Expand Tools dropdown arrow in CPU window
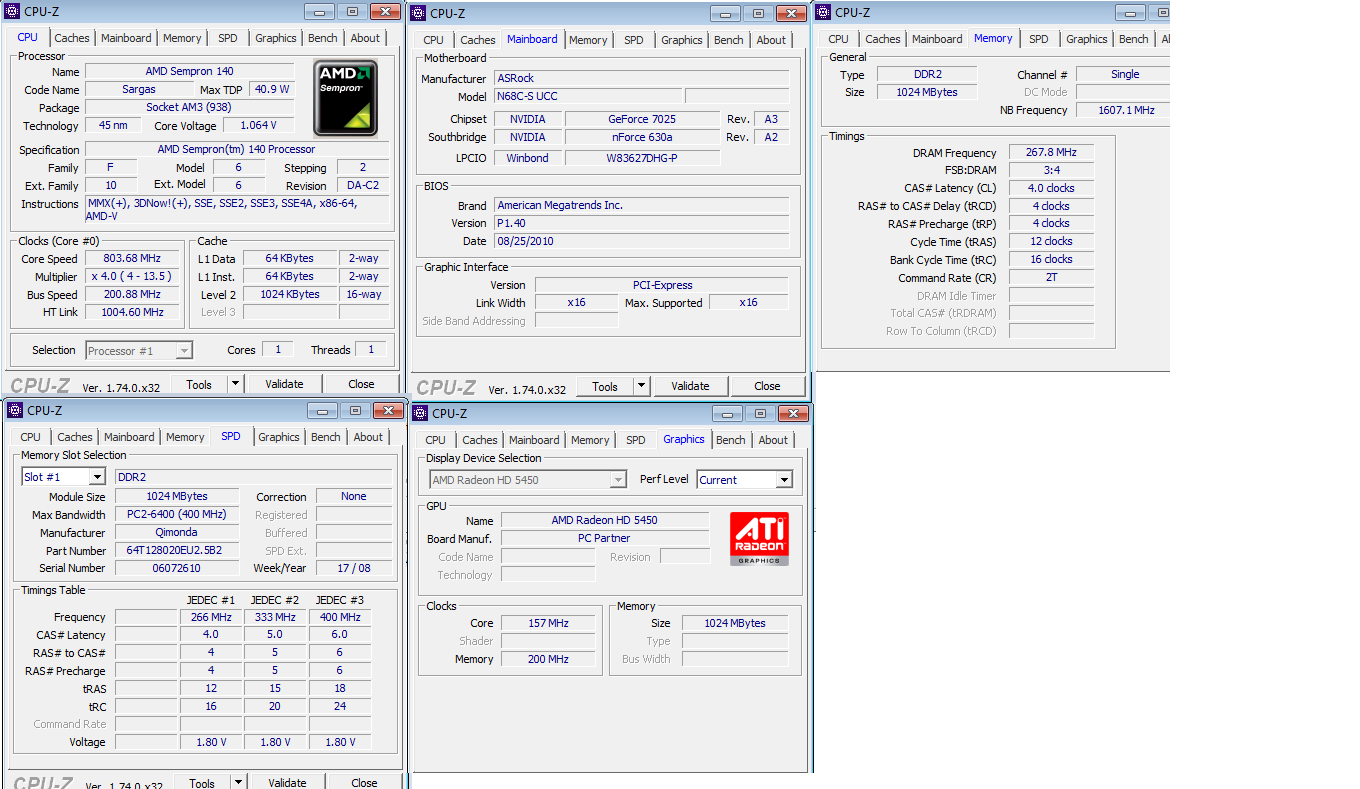This screenshot has width=1360, height=789. [x=235, y=384]
